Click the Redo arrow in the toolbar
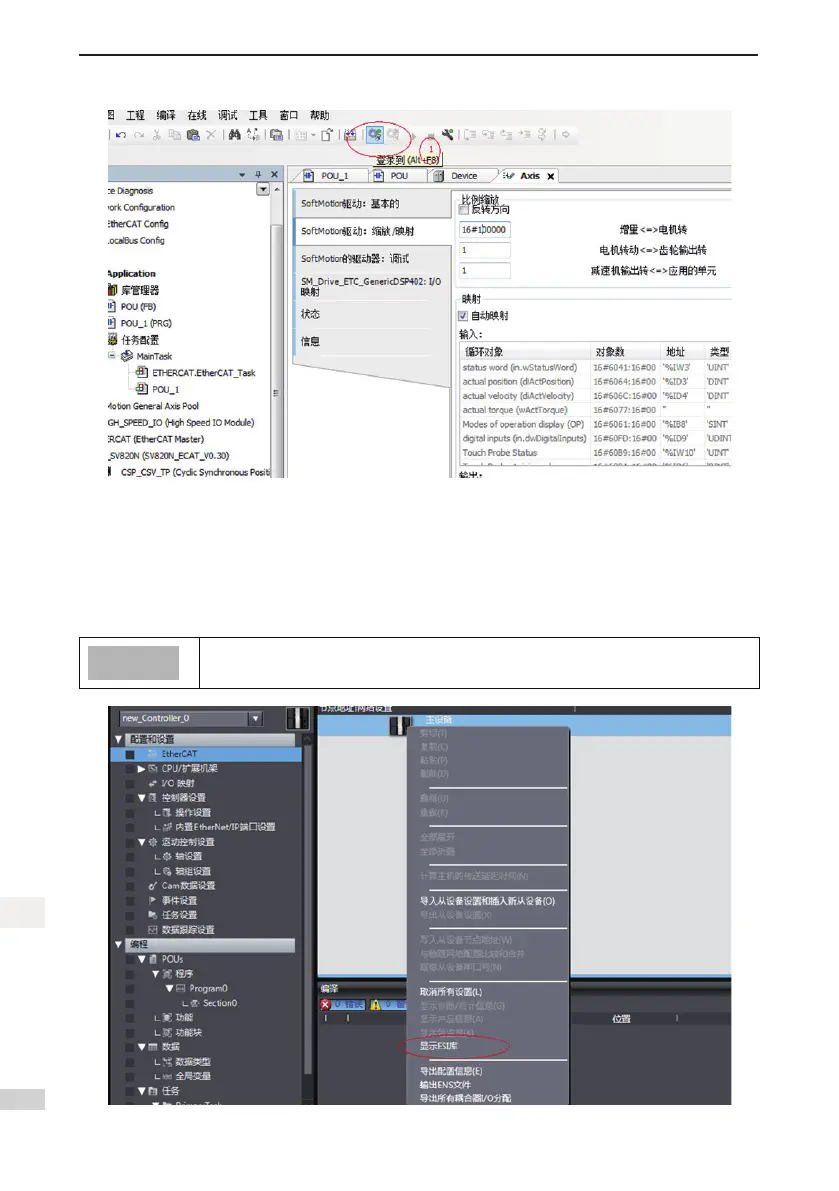This screenshot has width=839, height=1191. pos(140,135)
